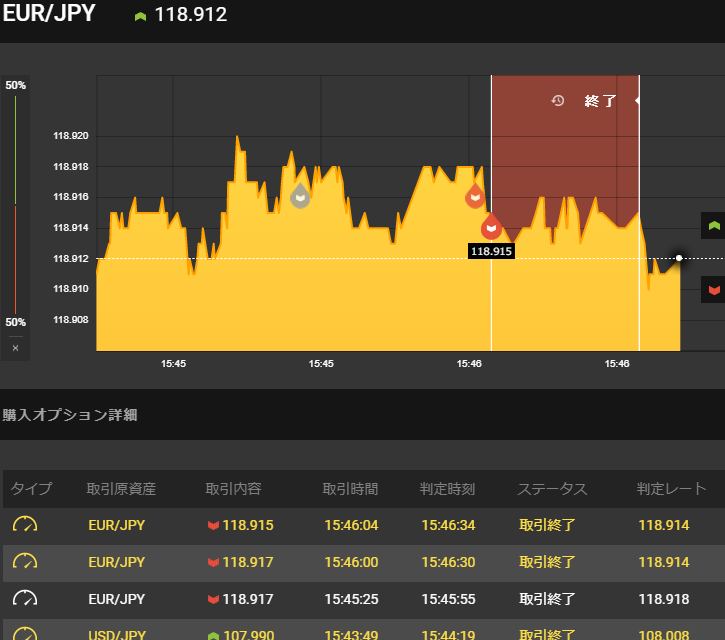Click EUR/JPY in the 15:46:04 row

[117, 525]
